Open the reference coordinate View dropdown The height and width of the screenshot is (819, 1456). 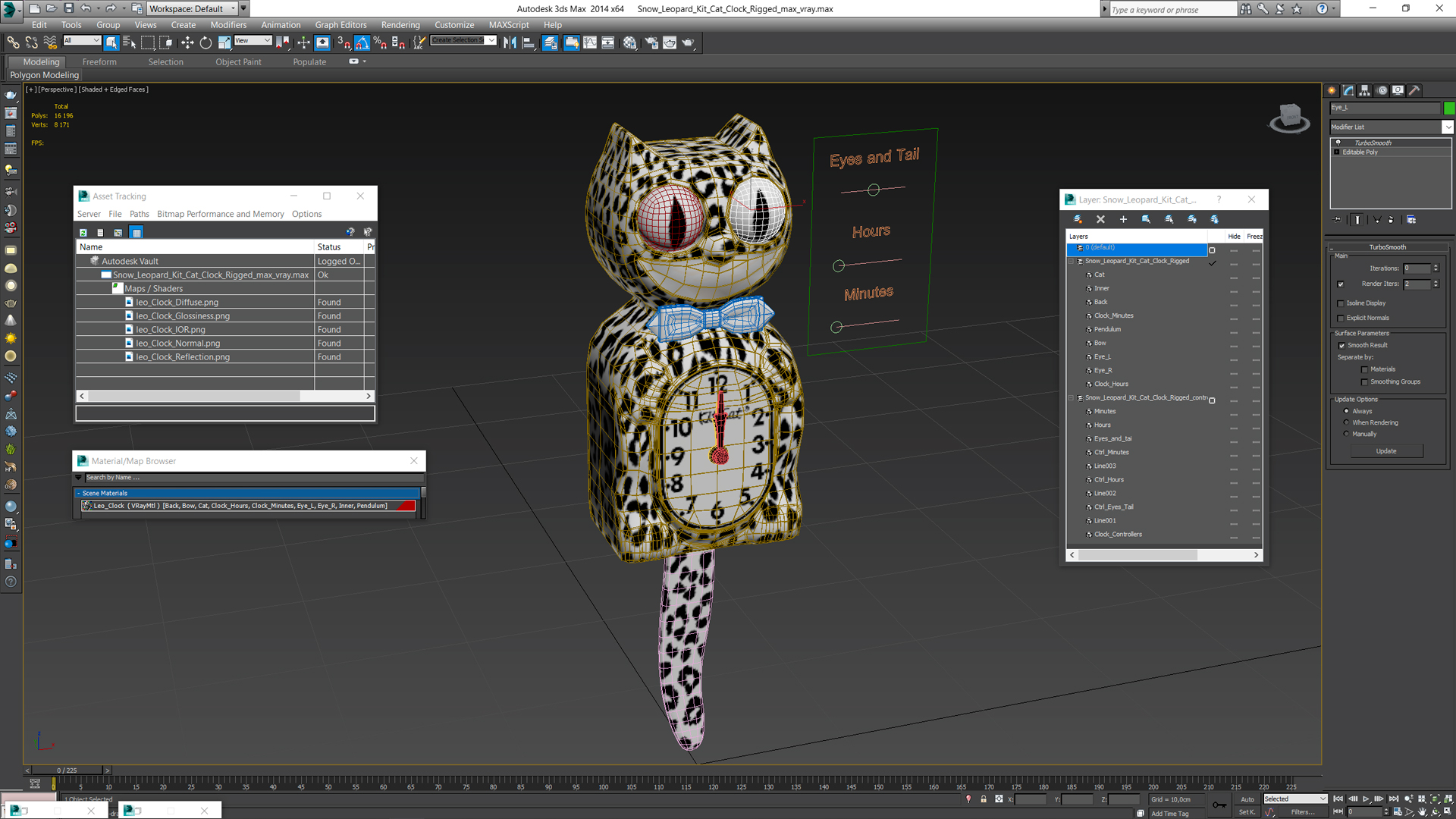(x=253, y=40)
